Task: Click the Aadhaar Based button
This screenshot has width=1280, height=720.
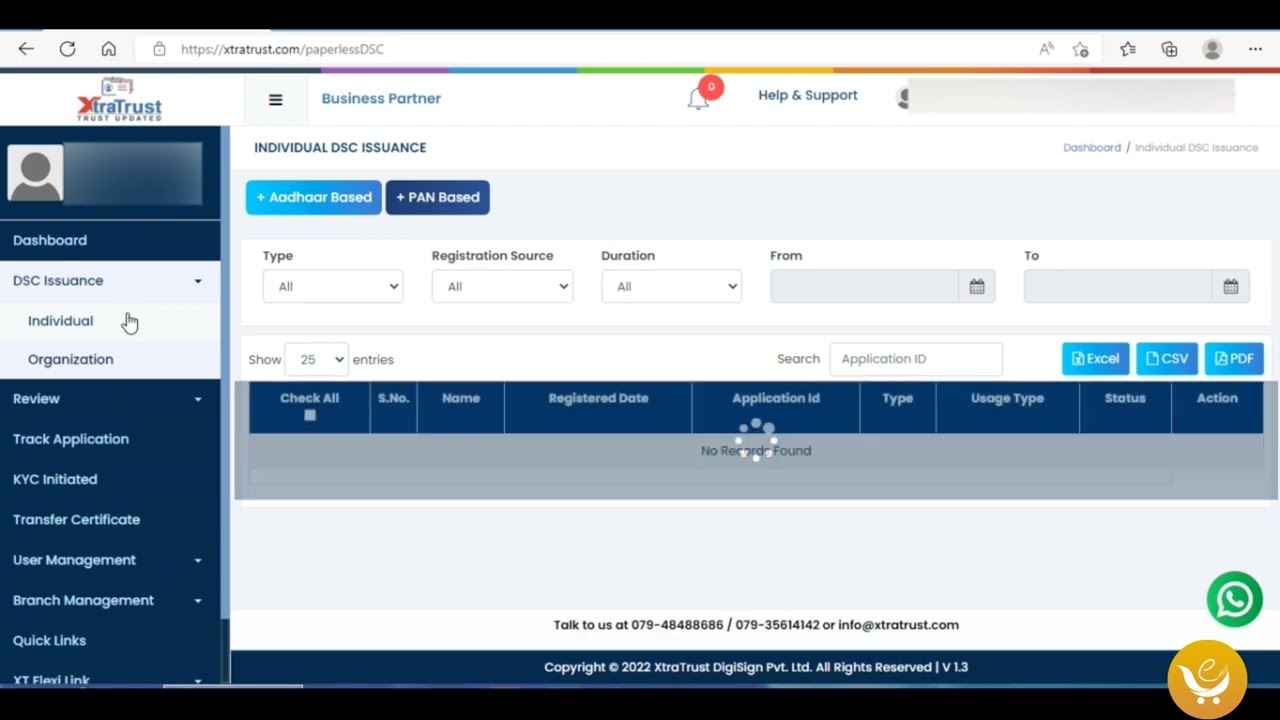Action: point(314,197)
